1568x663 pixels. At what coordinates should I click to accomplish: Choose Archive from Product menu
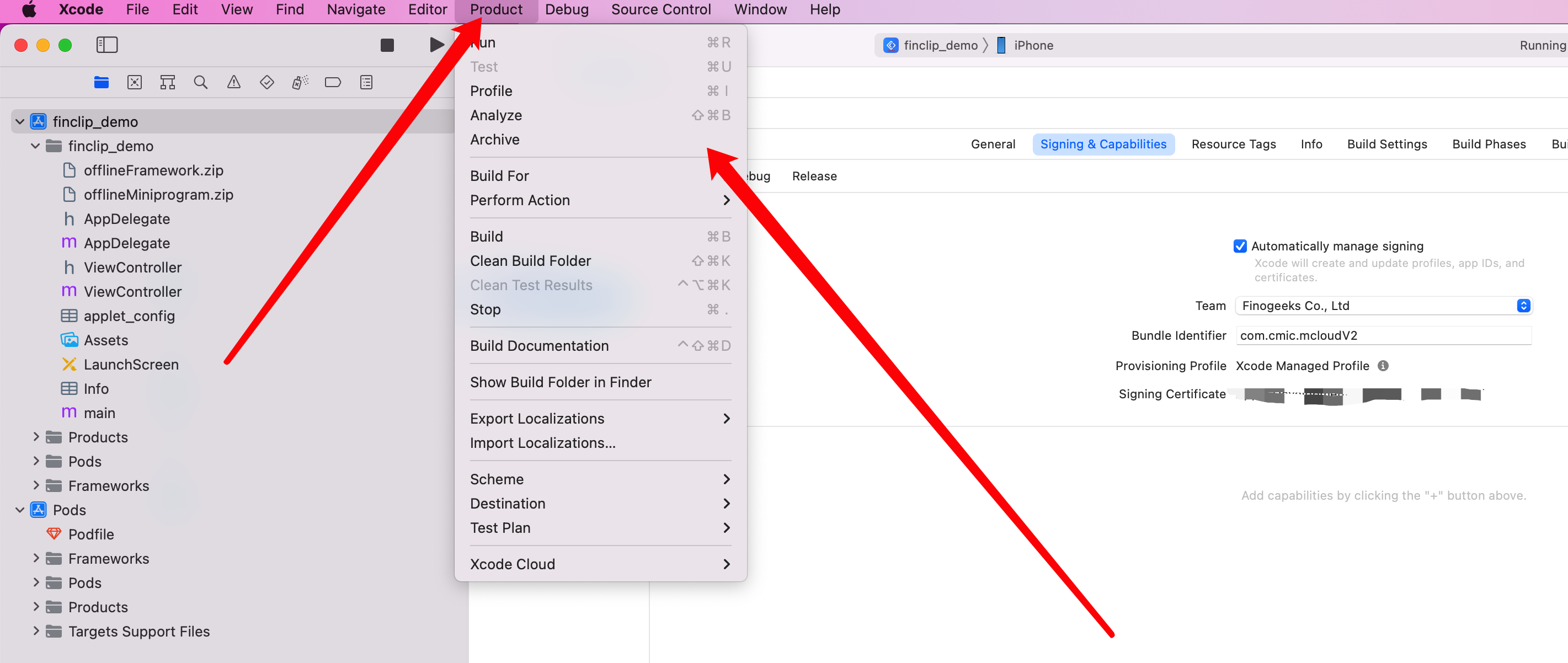coord(494,140)
